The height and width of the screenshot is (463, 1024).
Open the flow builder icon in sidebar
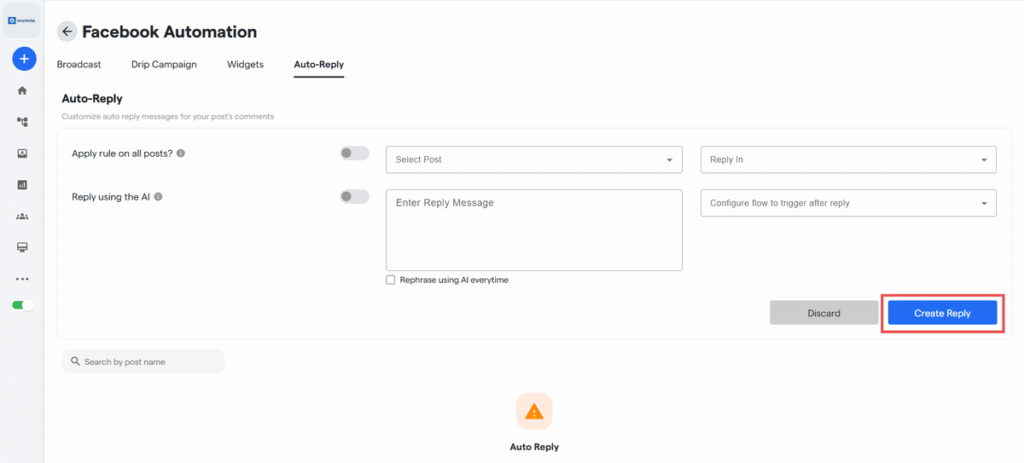pos(22,122)
